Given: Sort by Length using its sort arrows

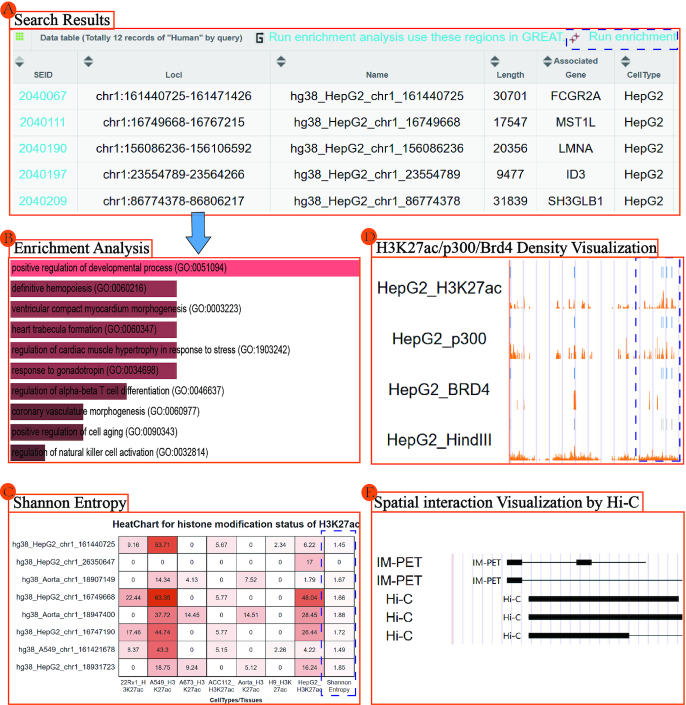Looking at the screenshot, I should [498, 62].
